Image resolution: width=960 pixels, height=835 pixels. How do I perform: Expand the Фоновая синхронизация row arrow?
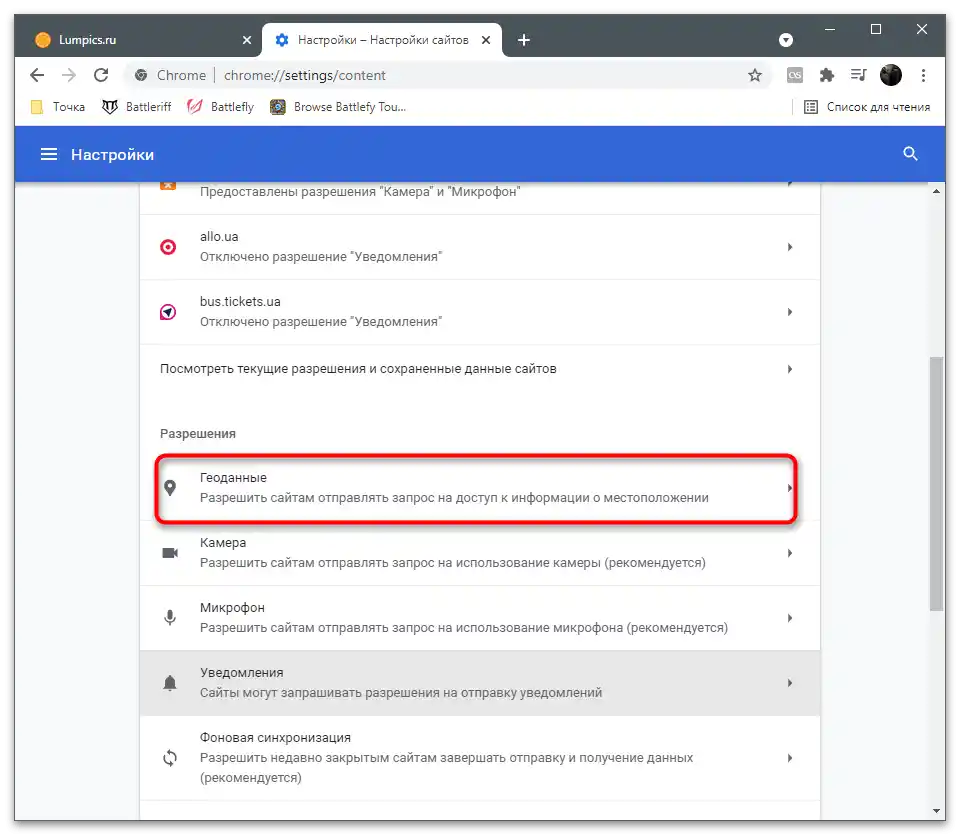(x=790, y=758)
